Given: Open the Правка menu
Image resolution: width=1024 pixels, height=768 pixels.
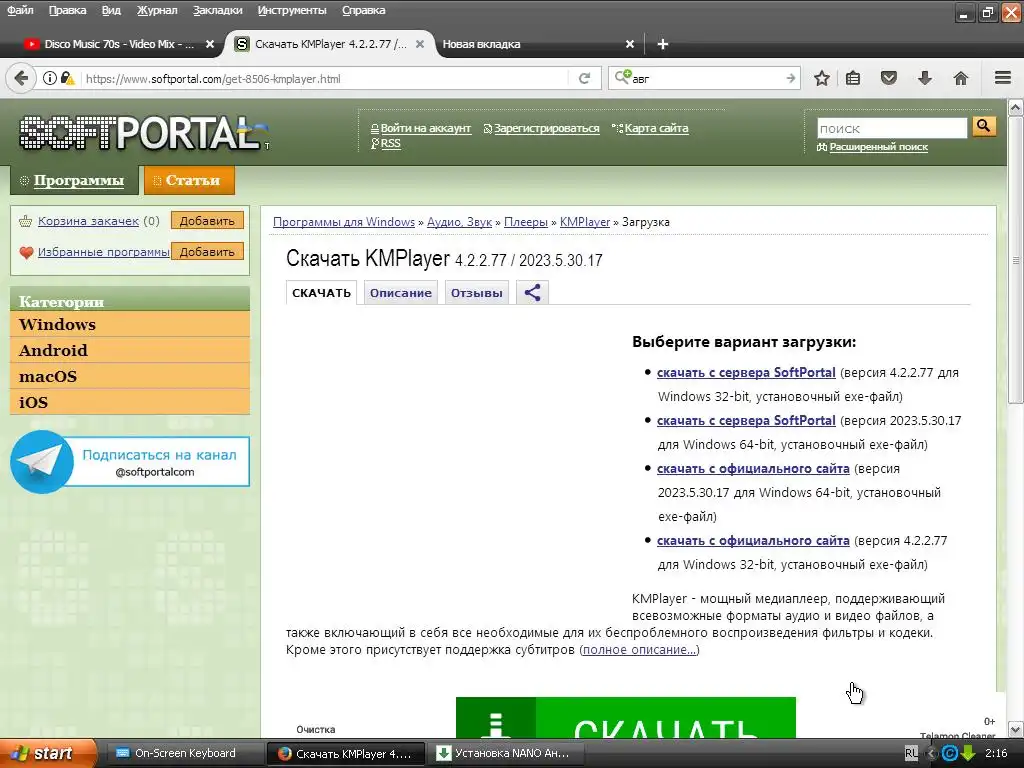Looking at the screenshot, I should (67, 10).
